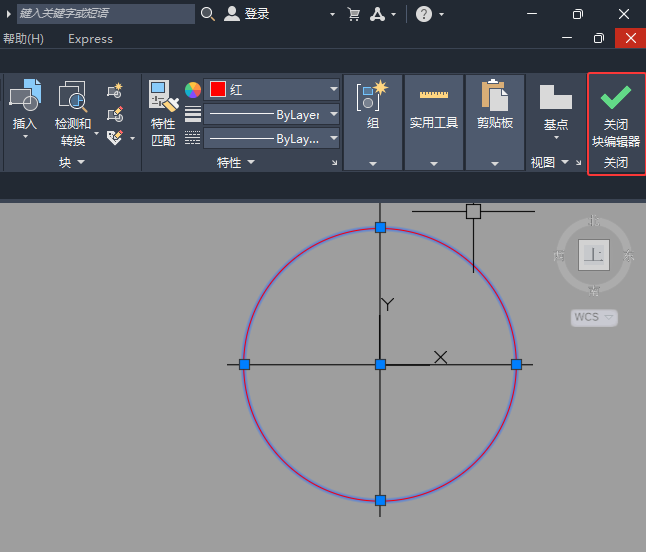Click the lineweight icon in Properties
This screenshot has height=552, width=646.
pyautogui.click(x=193, y=114)
